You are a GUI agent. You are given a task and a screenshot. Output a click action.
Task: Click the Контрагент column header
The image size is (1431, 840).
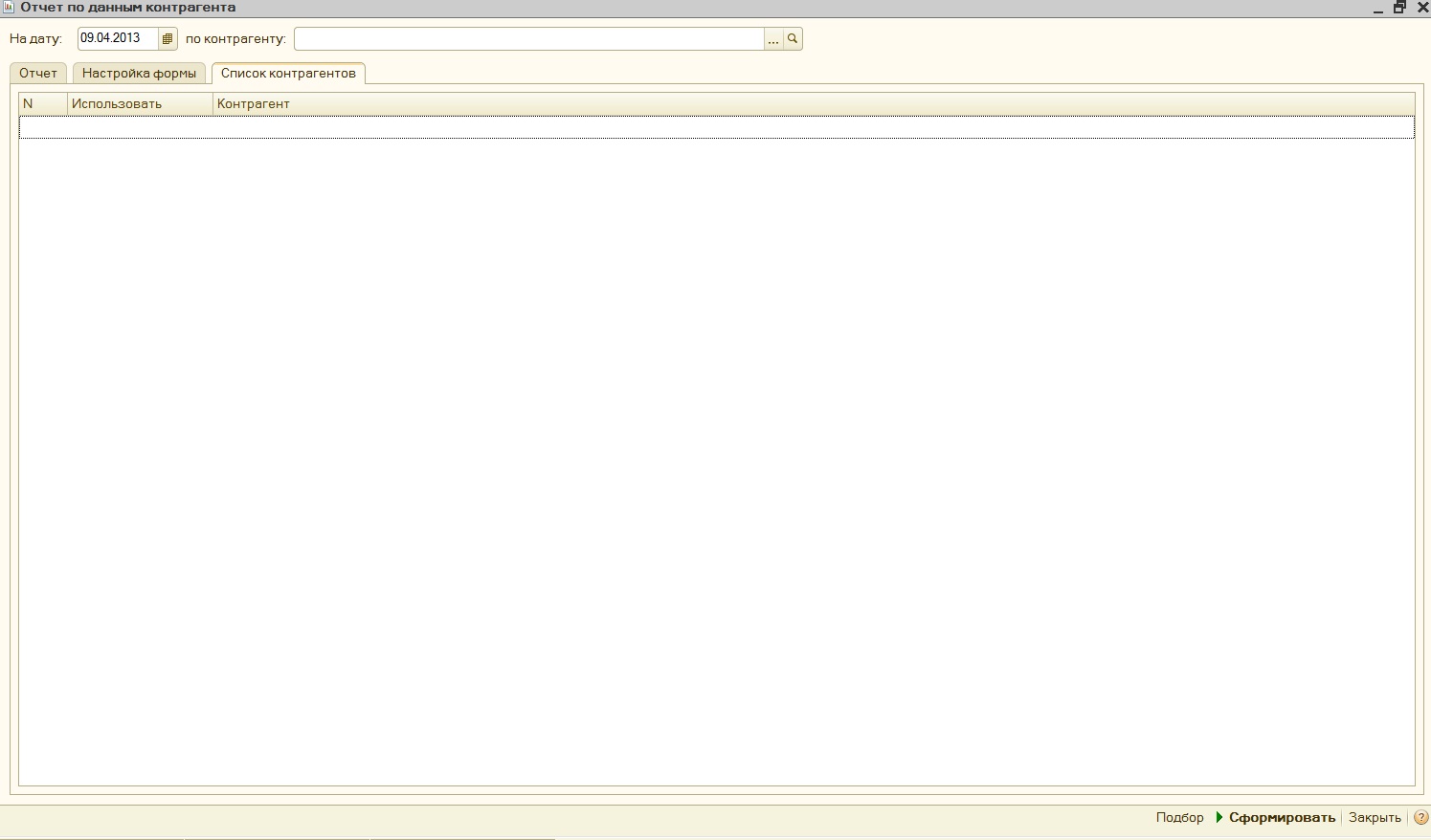814,103
